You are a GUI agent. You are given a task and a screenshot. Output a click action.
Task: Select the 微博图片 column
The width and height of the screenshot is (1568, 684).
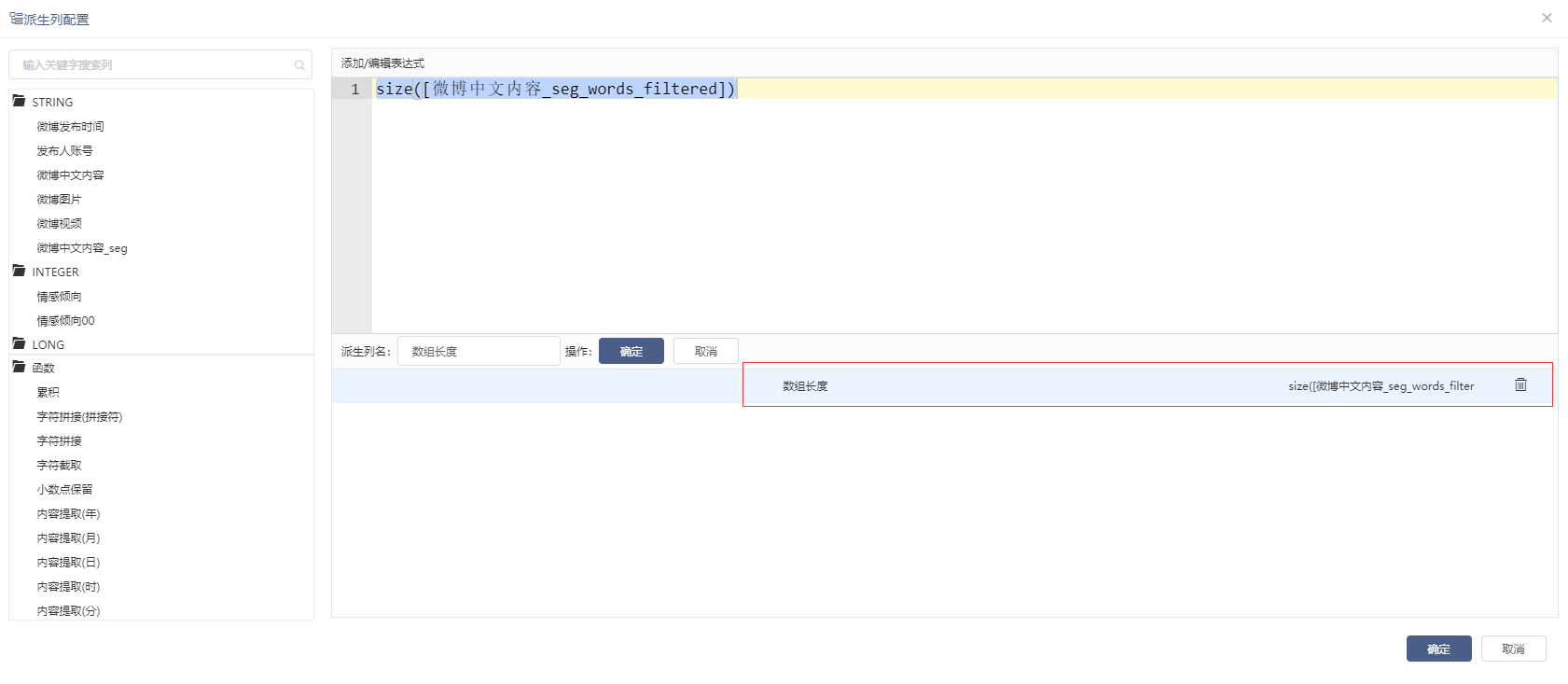[59, 199]
